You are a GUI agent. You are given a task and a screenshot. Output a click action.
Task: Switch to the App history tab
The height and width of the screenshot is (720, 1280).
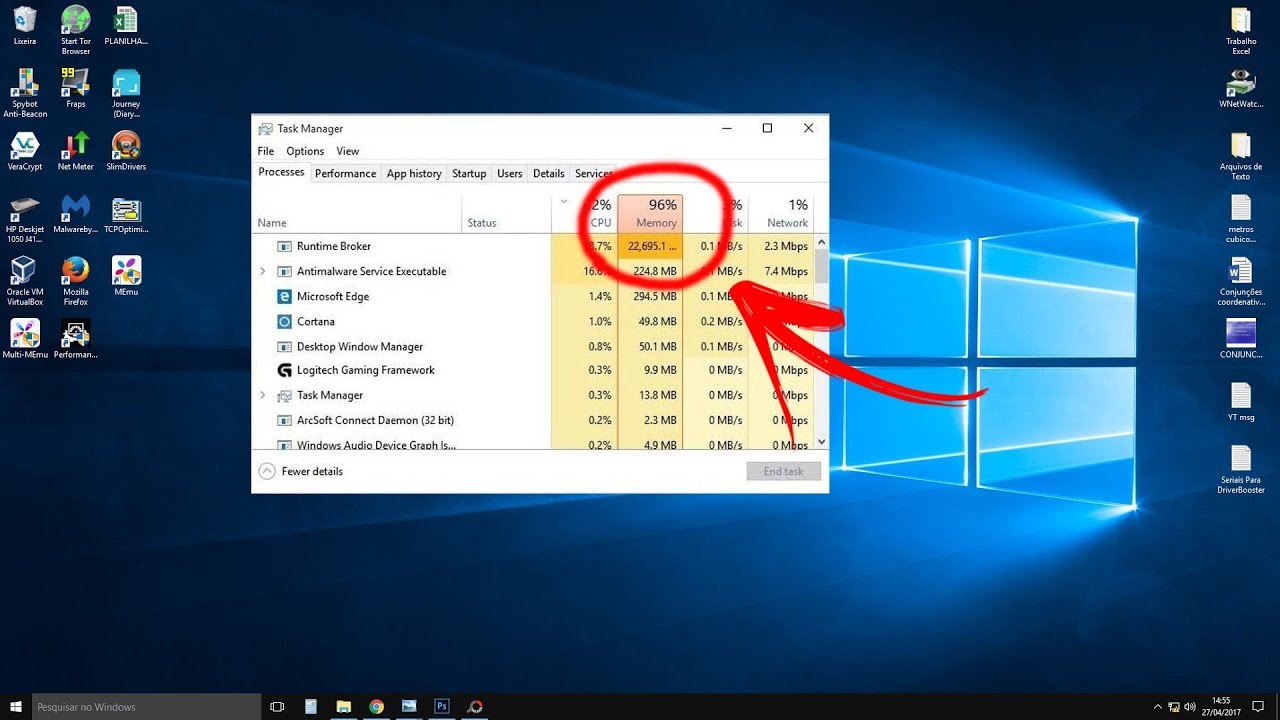[x=414, y=173]
